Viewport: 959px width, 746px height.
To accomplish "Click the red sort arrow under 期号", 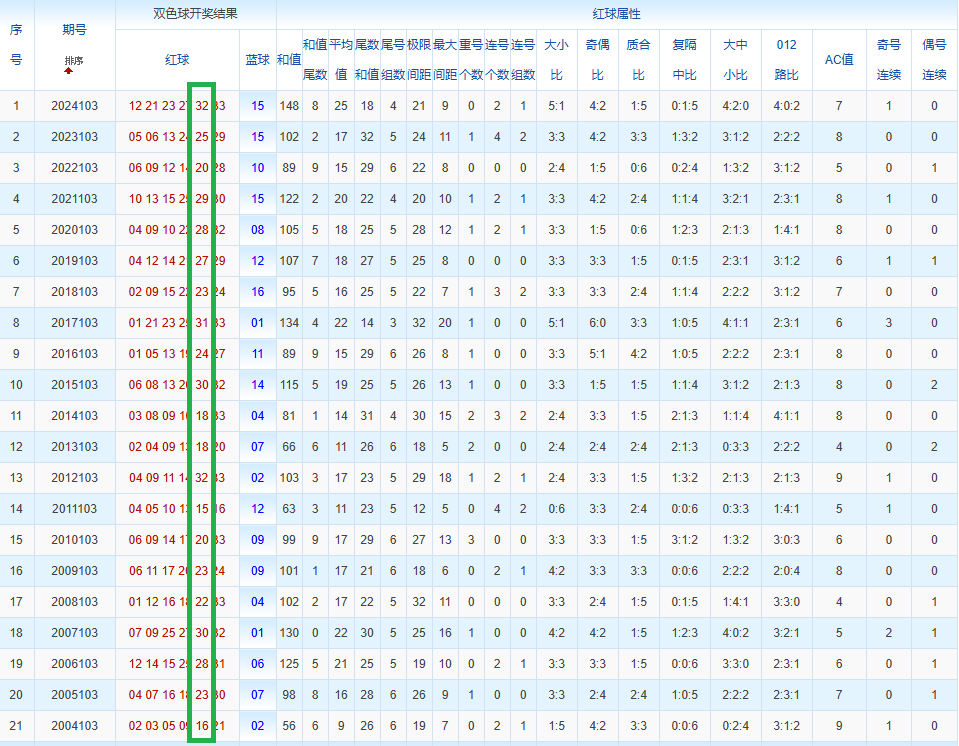I will [x=68, y=71].
